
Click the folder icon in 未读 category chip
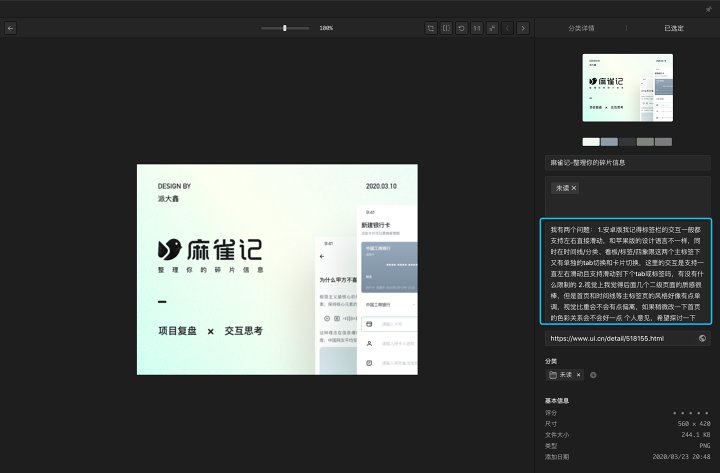(553, 375)
